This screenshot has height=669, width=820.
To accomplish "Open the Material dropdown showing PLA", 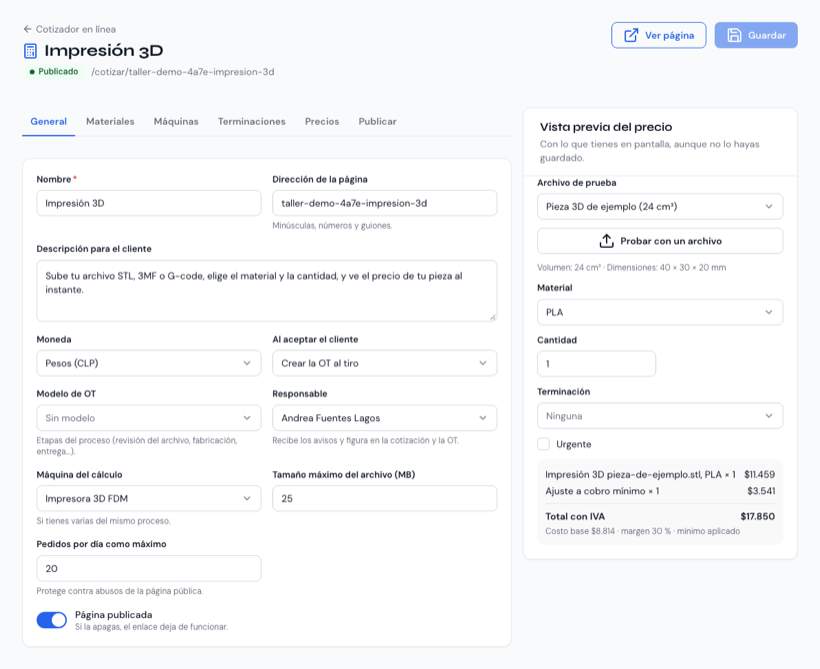I will [660, 312].
